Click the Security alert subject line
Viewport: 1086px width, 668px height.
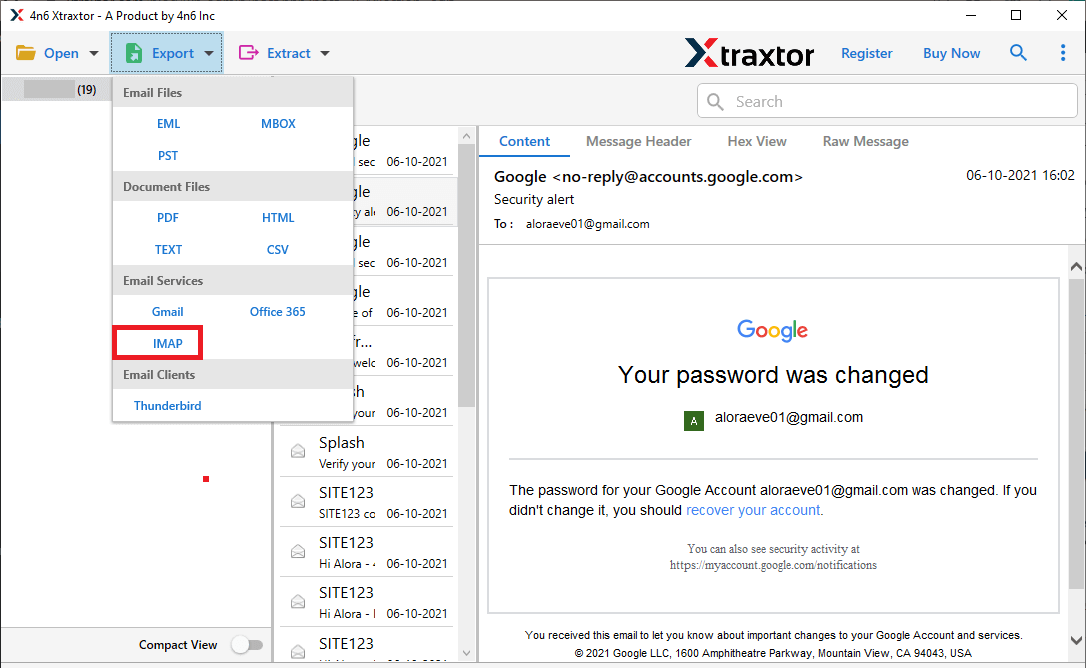tap(533, 200)
